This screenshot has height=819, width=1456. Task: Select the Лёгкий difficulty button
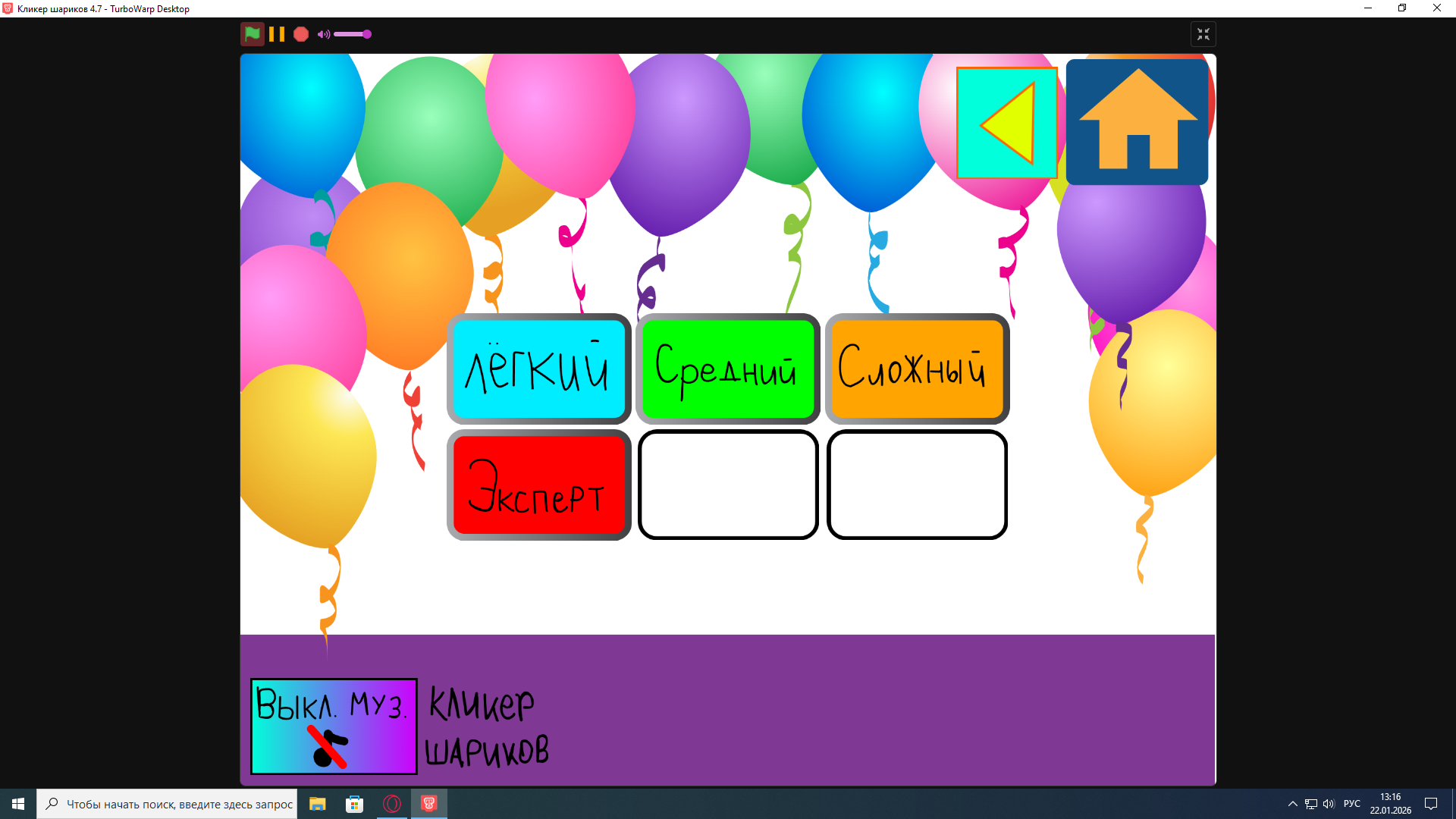[538, 369]
